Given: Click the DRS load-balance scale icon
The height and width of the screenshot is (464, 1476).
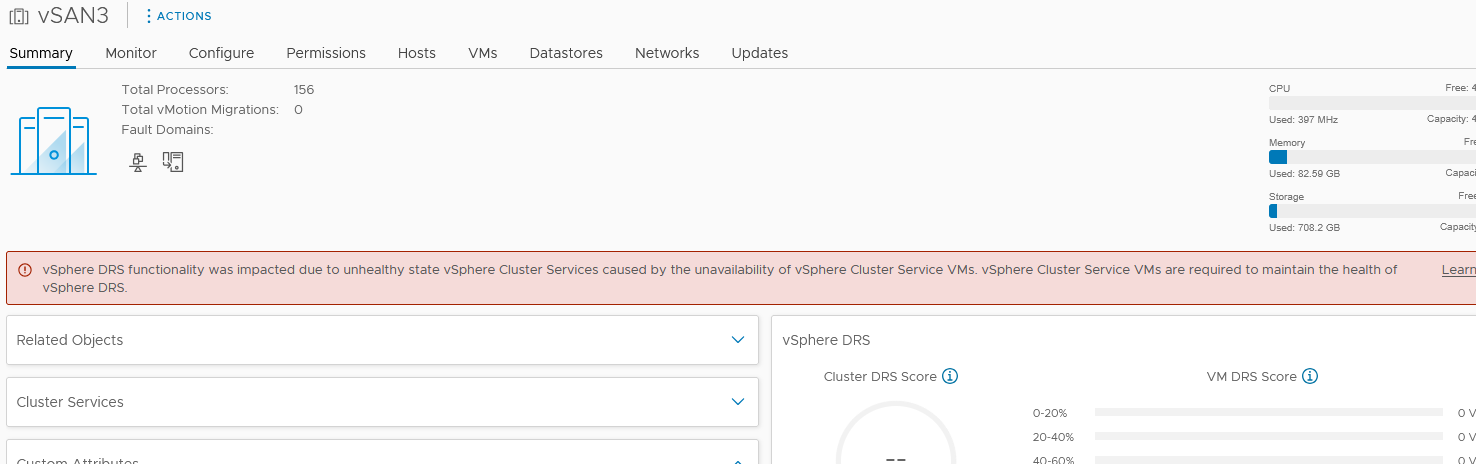Looking at the screenshot, I should 139,162.
